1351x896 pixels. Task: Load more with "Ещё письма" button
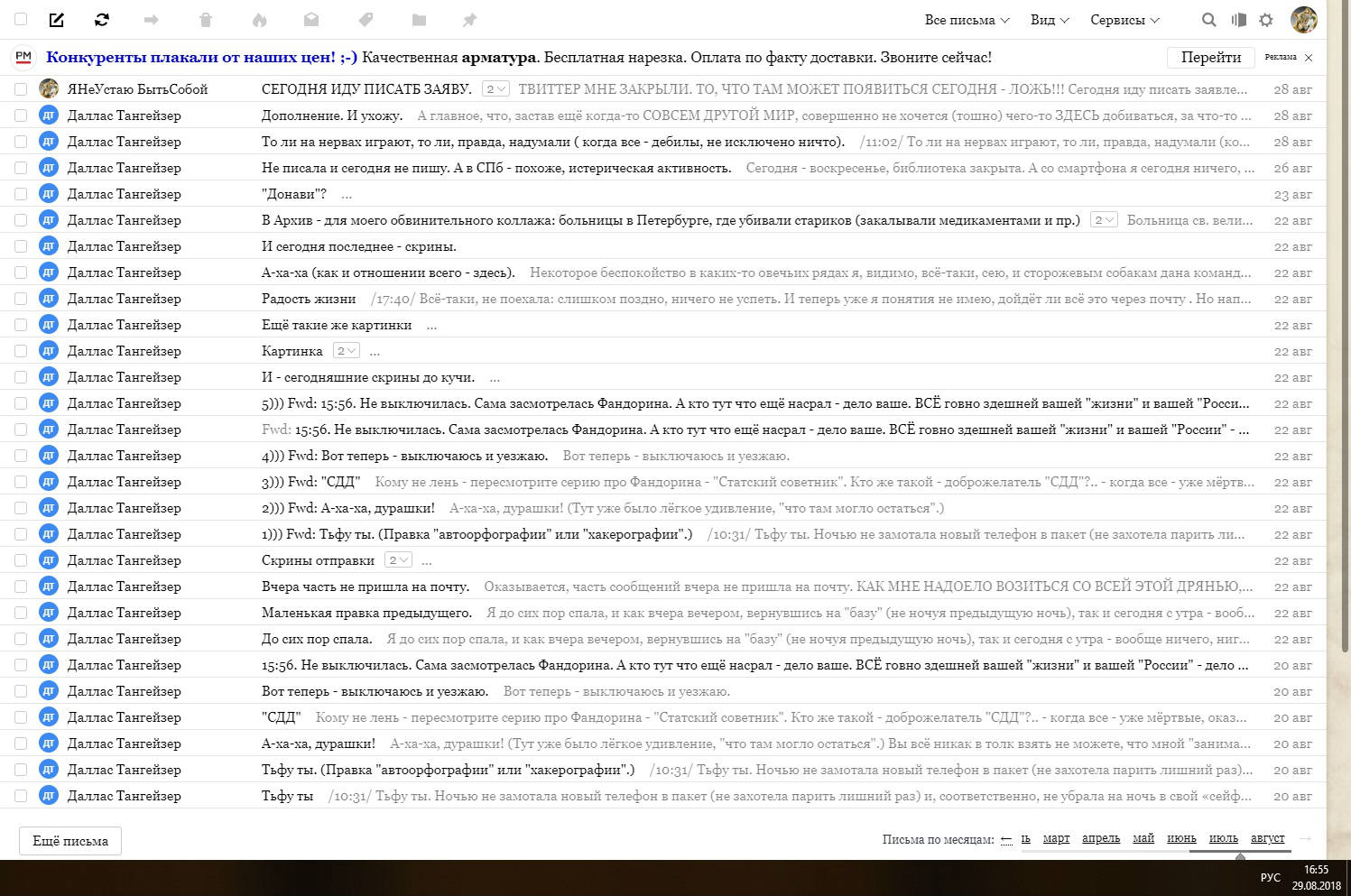[x=70, y=841]
